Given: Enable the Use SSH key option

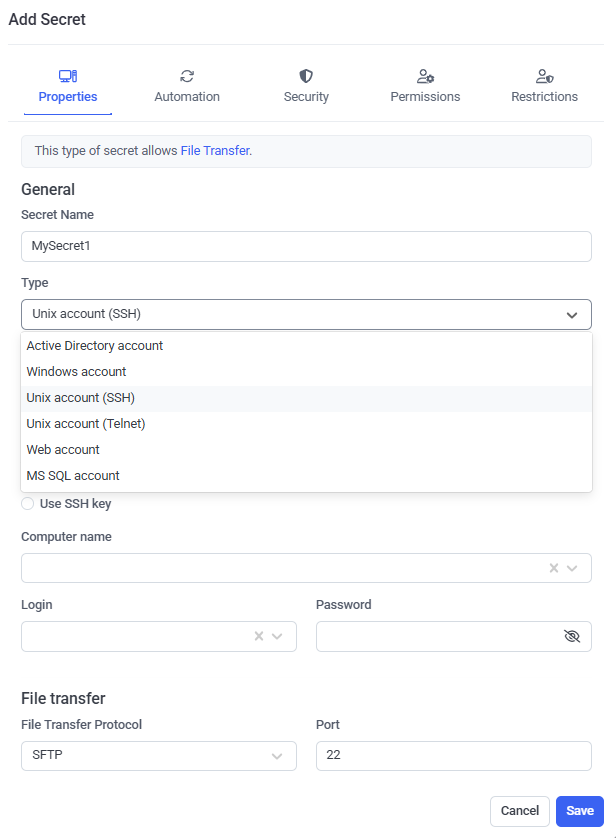Looking at the screenshot, I should point(28,504).
